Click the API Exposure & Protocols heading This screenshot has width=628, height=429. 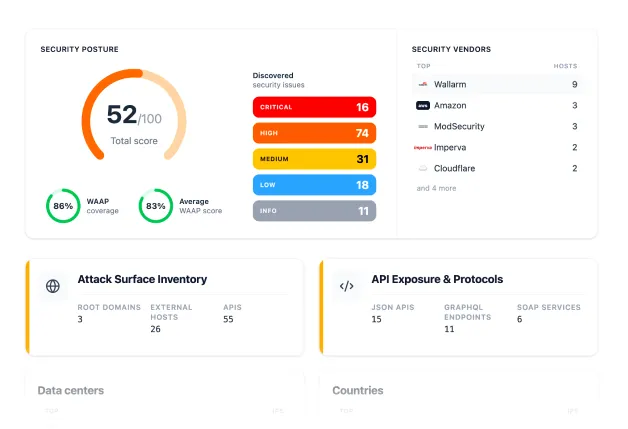[x=437, y=279]
